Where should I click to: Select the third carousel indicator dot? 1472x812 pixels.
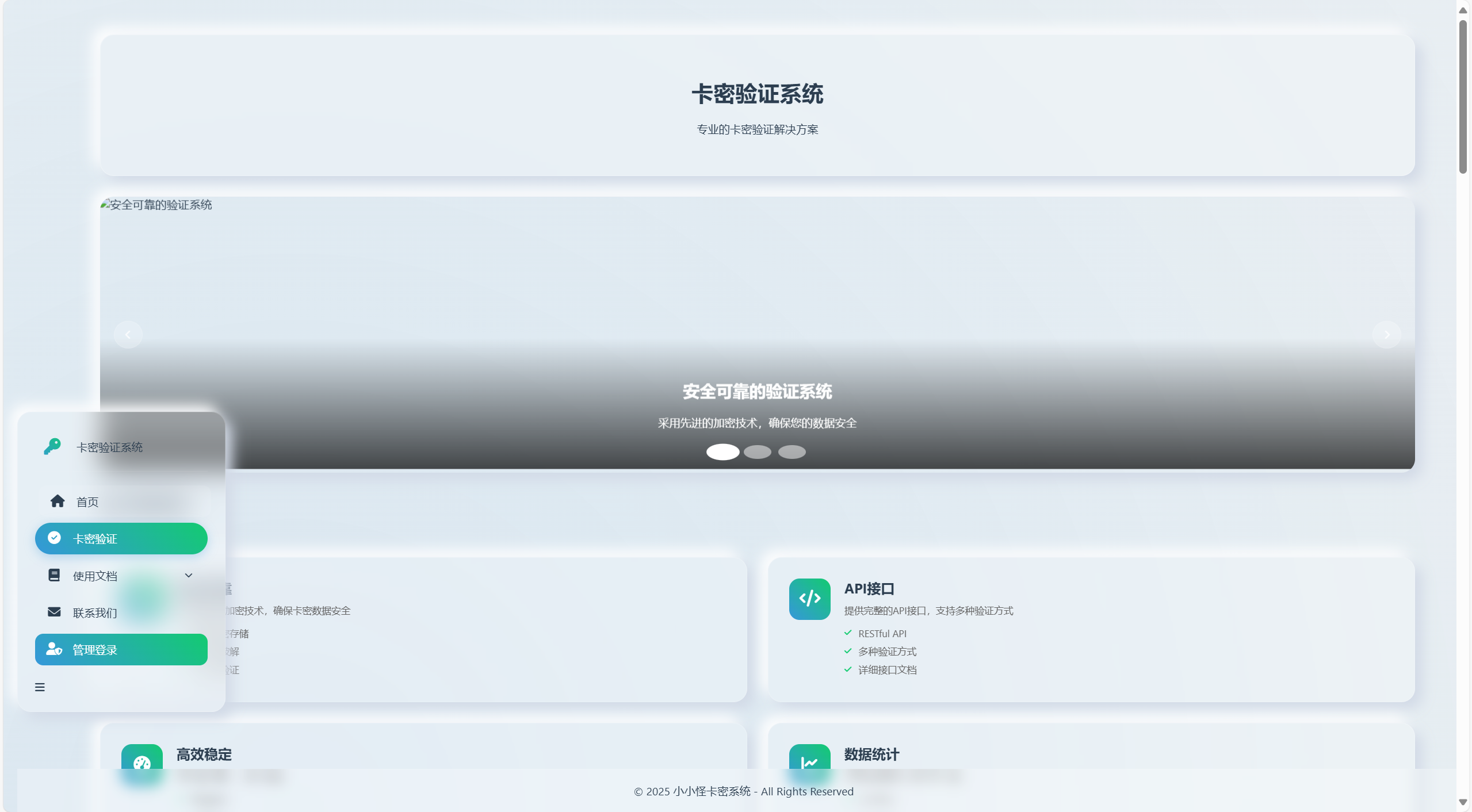(x=792, y=452)
